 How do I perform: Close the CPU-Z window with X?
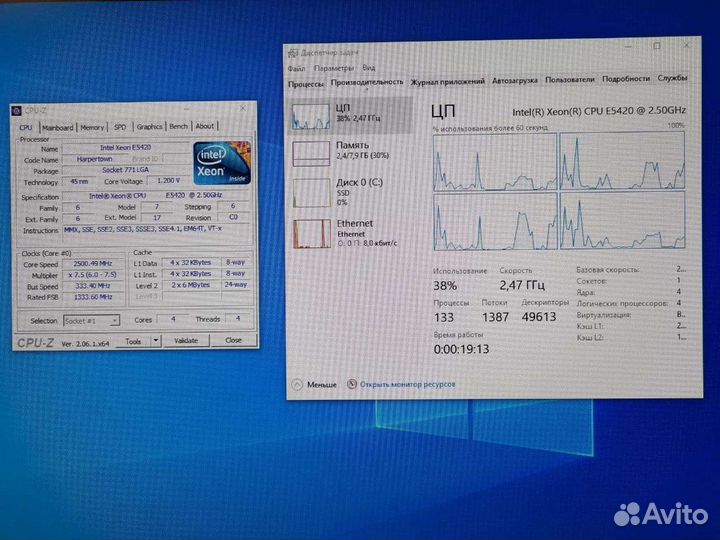click(x=243, y=108)
